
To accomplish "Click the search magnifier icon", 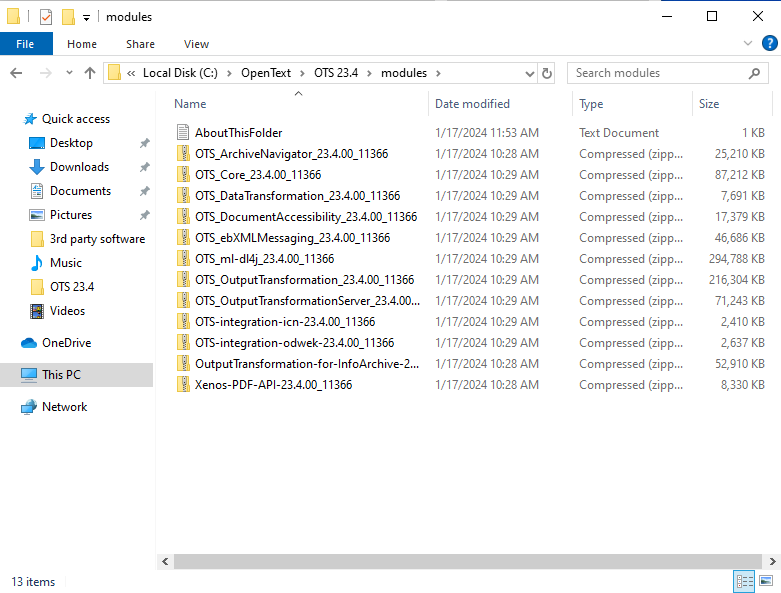I will coord(755,73).
